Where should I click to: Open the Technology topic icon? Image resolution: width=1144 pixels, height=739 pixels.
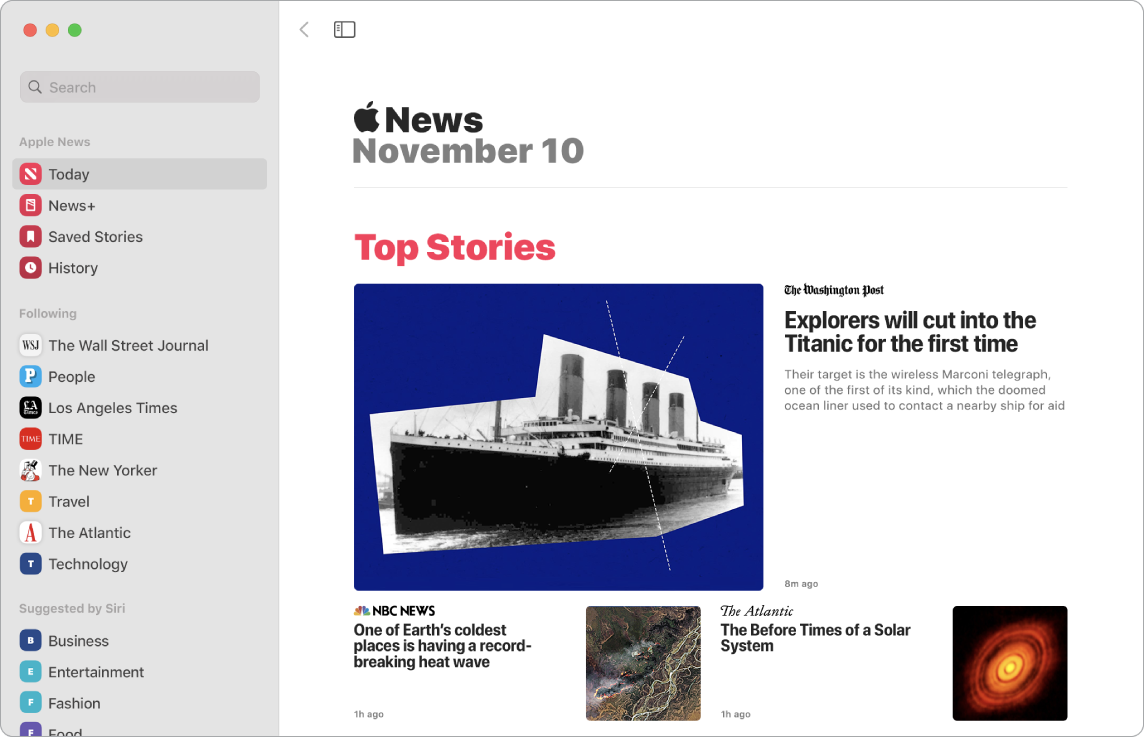(x=29, y=563)
